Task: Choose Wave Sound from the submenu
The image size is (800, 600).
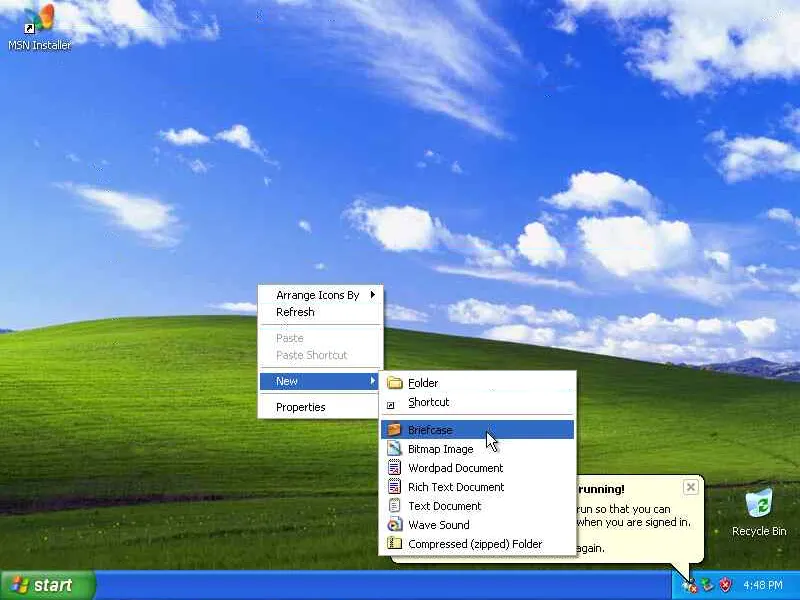Action: tap(478, 524)
